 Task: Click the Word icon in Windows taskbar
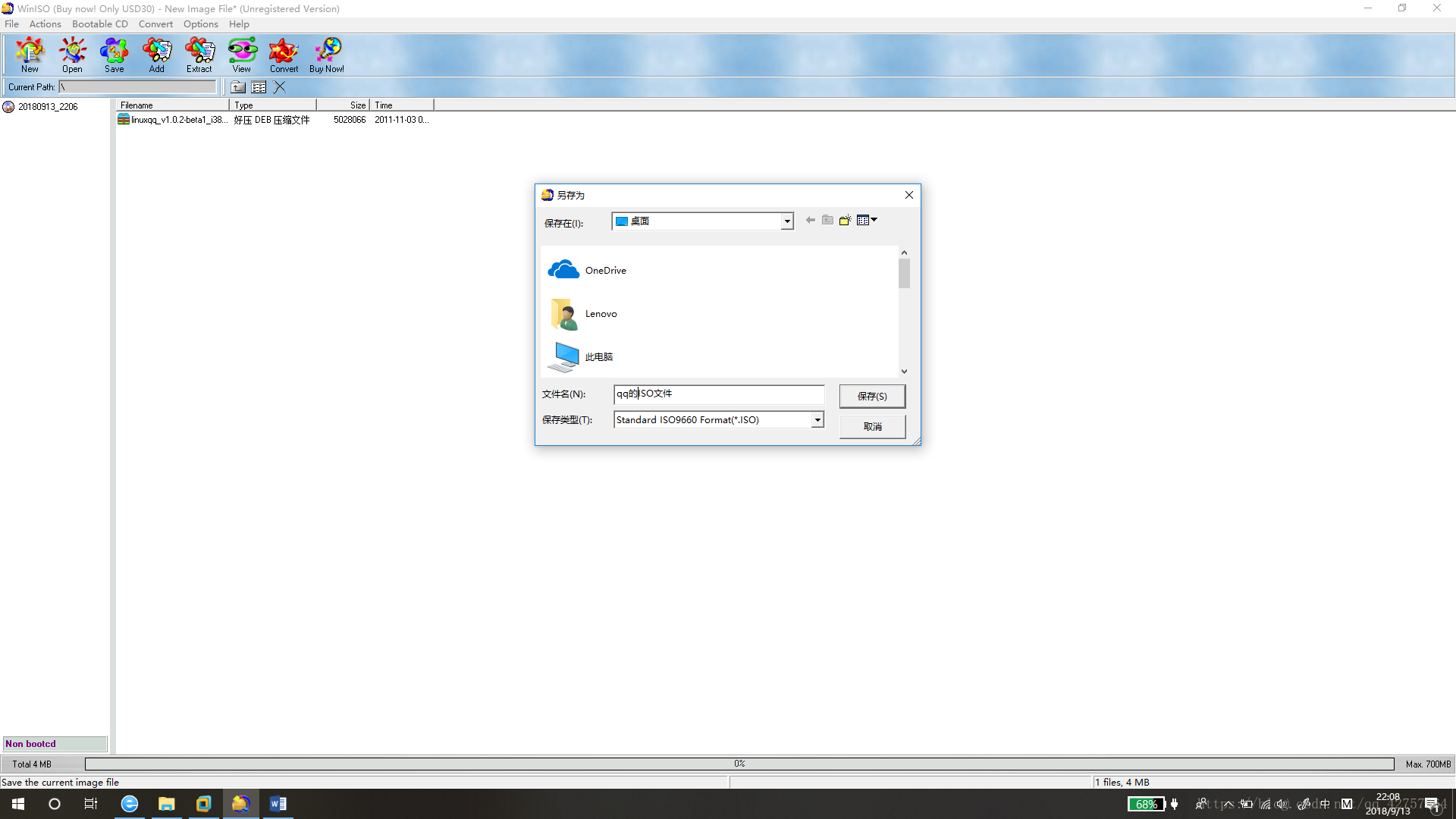(278, 803)
